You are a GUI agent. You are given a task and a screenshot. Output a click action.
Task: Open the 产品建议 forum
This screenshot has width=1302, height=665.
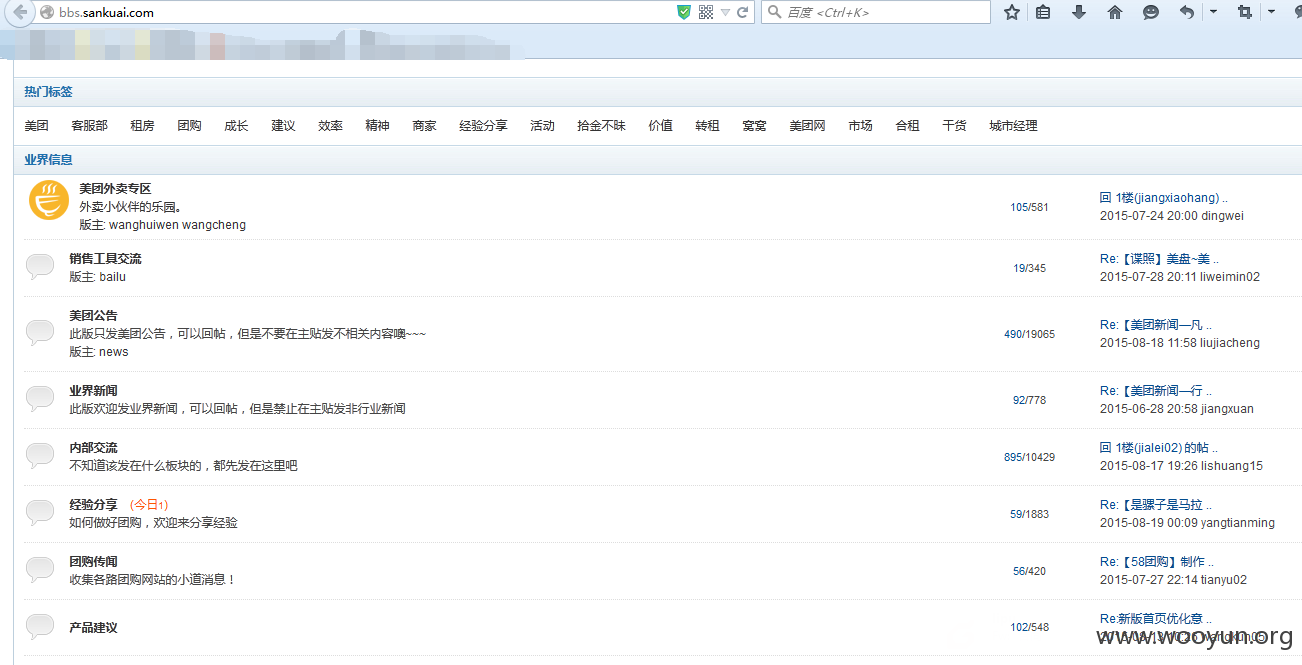94,628
